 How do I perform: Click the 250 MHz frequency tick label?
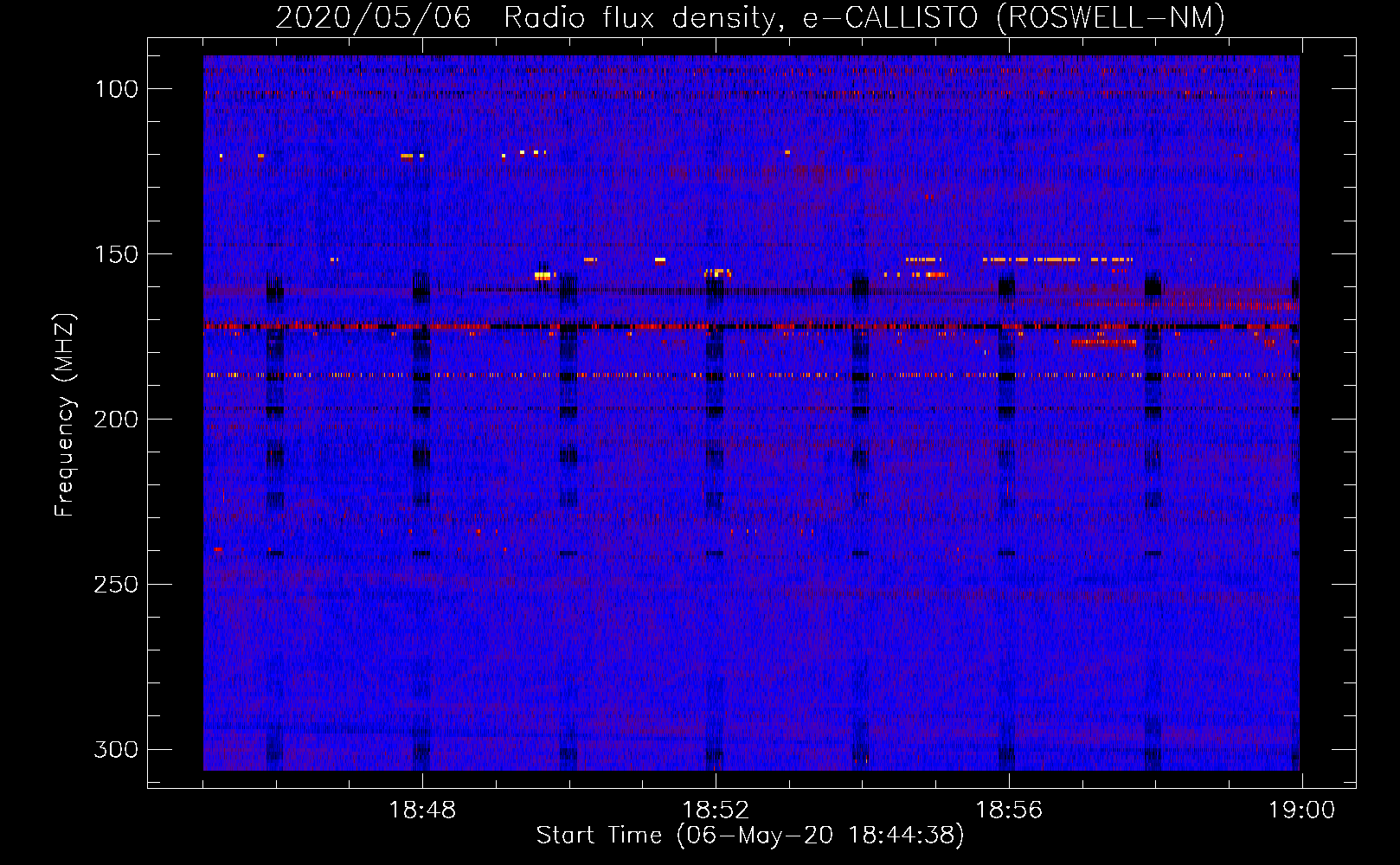[117, 585]
